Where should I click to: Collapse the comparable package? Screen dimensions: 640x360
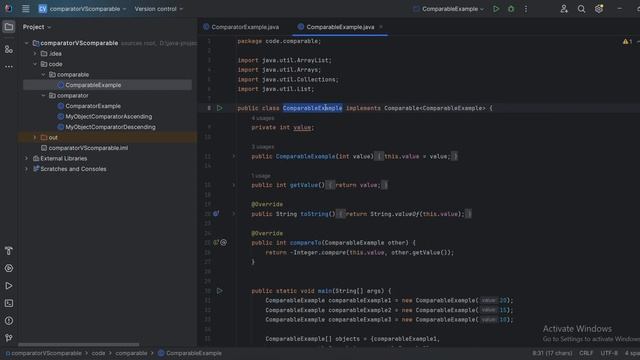[x=44, y=75]
